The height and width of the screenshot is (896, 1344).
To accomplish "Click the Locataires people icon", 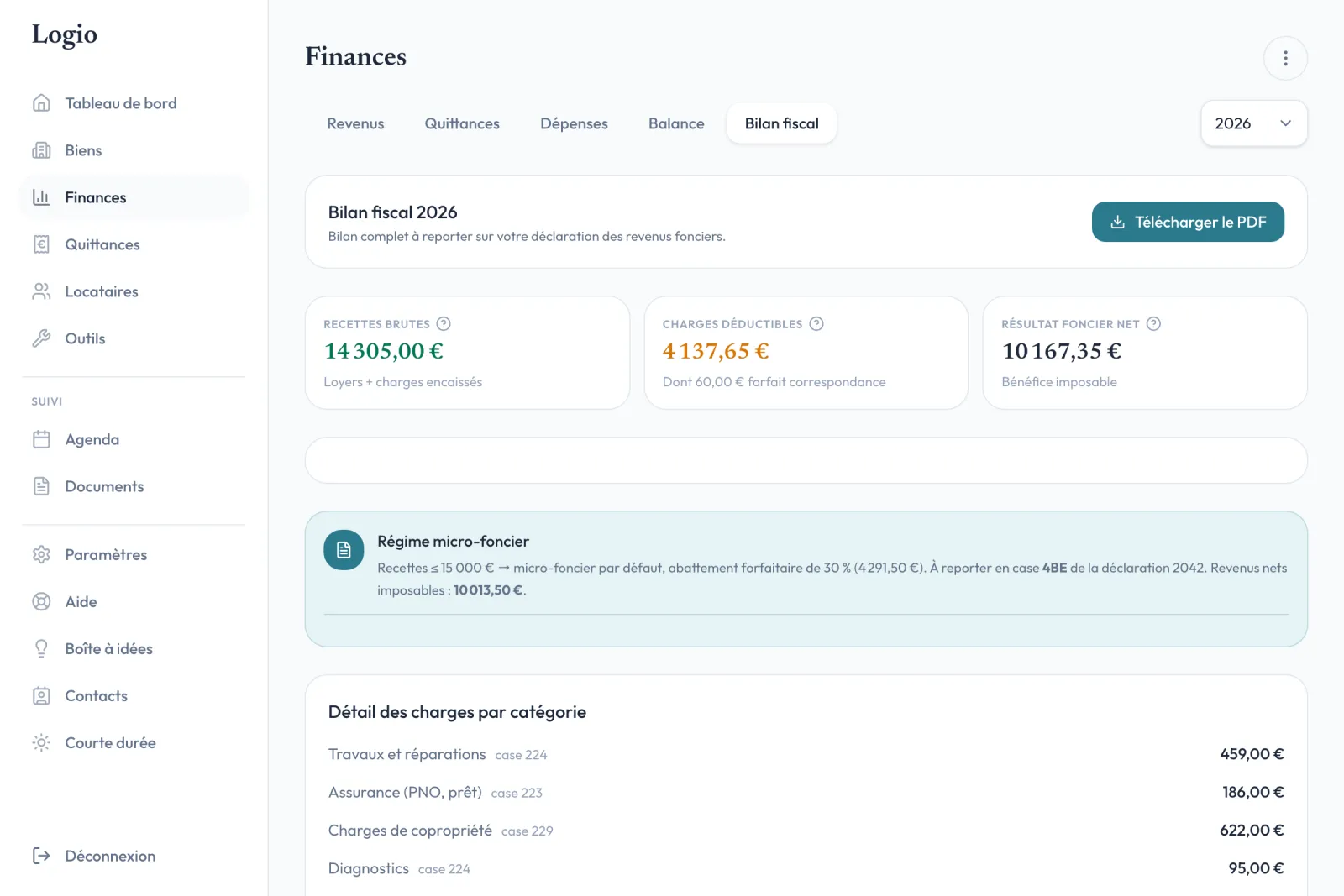I will [41, 291].
